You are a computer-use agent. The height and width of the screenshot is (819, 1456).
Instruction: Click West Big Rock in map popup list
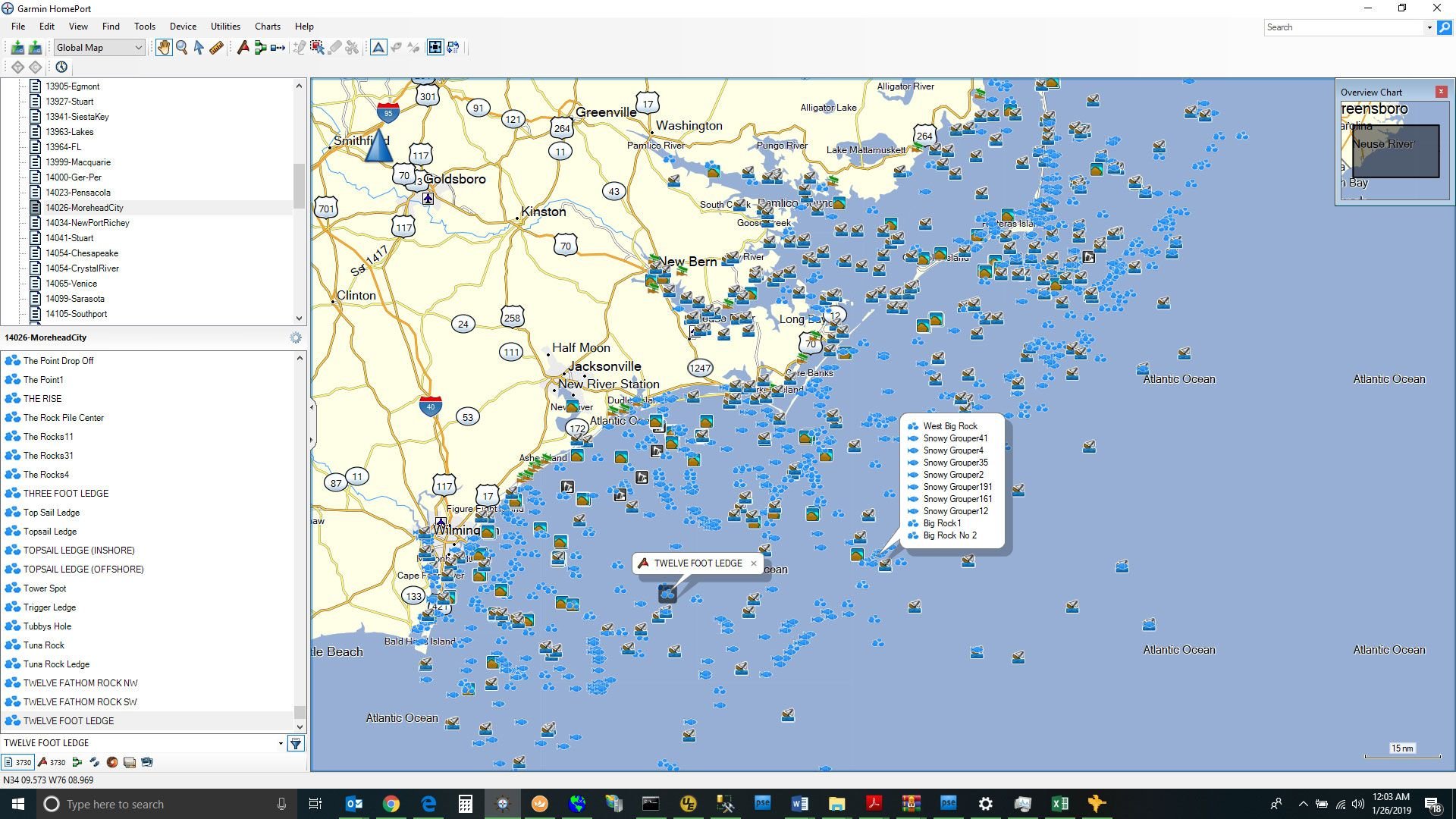tap(950, 426)
